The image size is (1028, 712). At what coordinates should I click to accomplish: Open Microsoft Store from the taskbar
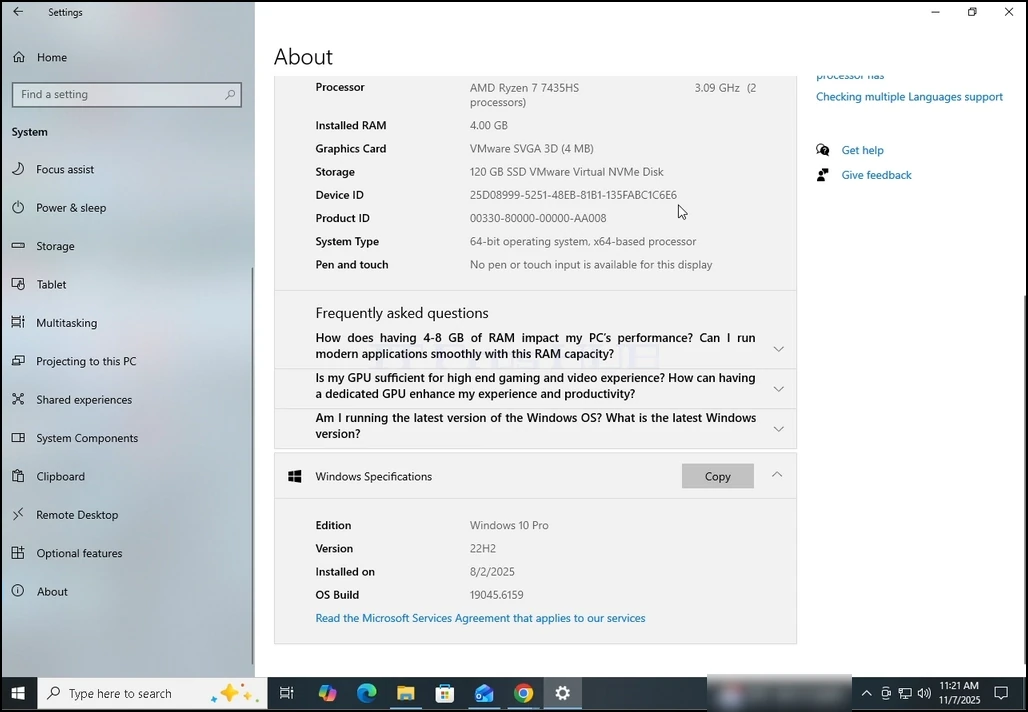(445, 694)
